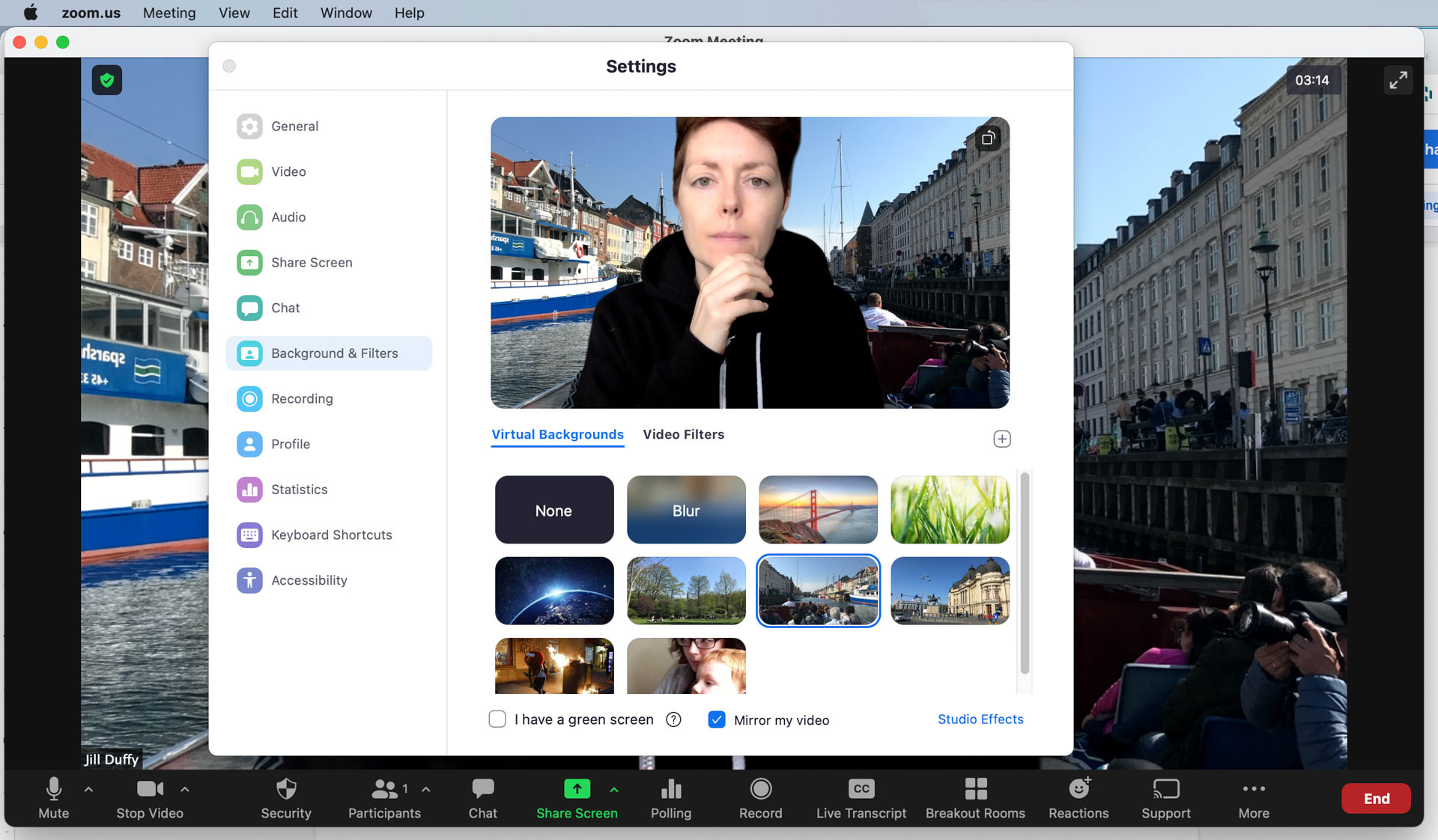Choose green grass background
This screenshot has height=840, width=1438.
coord(950,510)
